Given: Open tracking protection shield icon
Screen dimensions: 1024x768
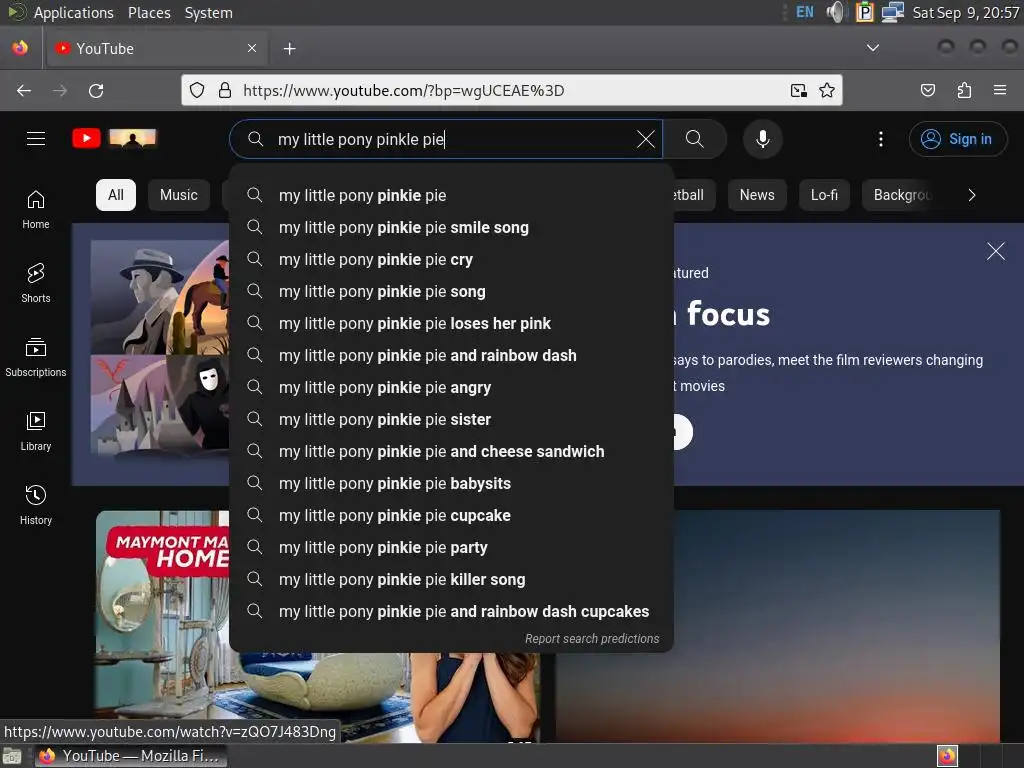Looking at the screenshot, I should (x=197, y=90).
